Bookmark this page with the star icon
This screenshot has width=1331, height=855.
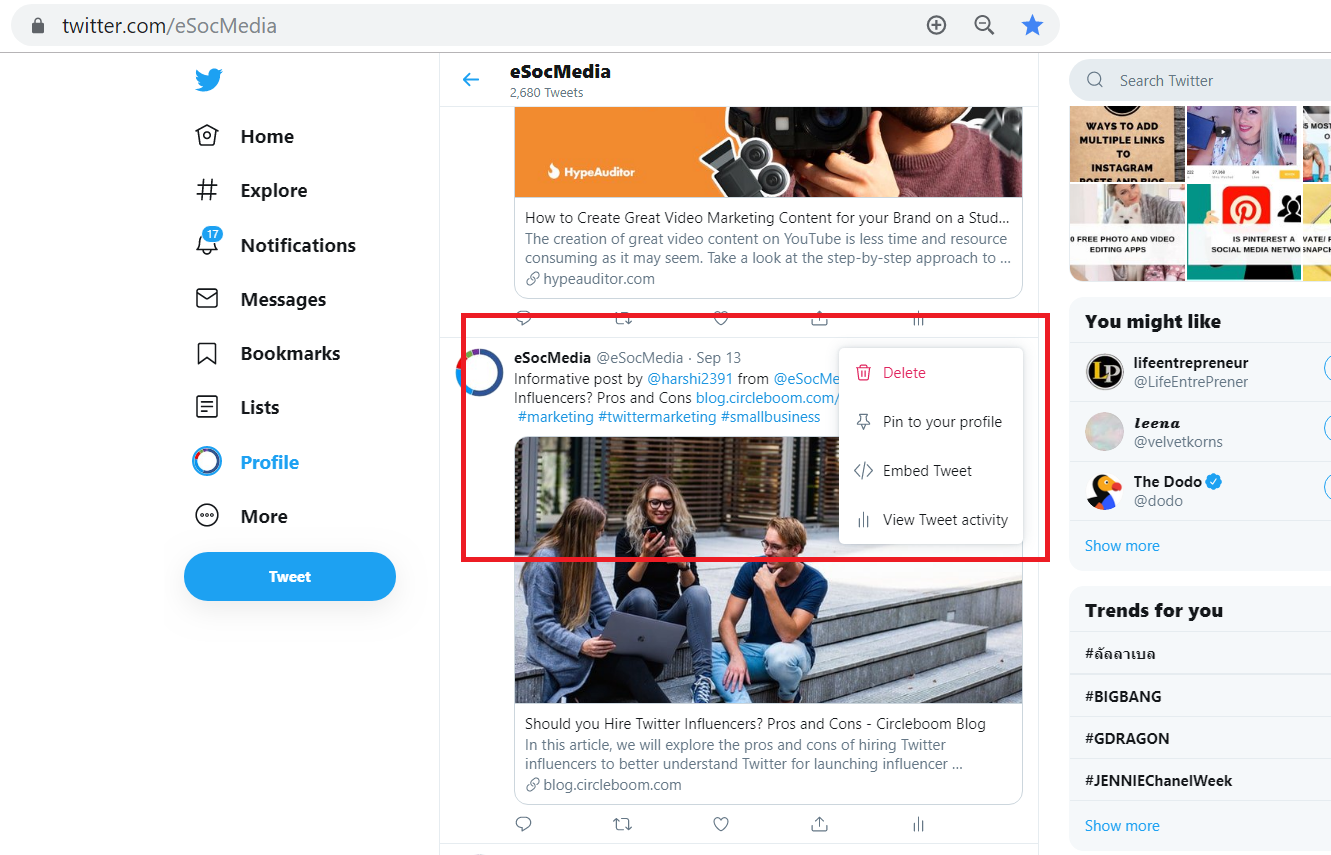pyautogui.click(x=1032, y=26)
